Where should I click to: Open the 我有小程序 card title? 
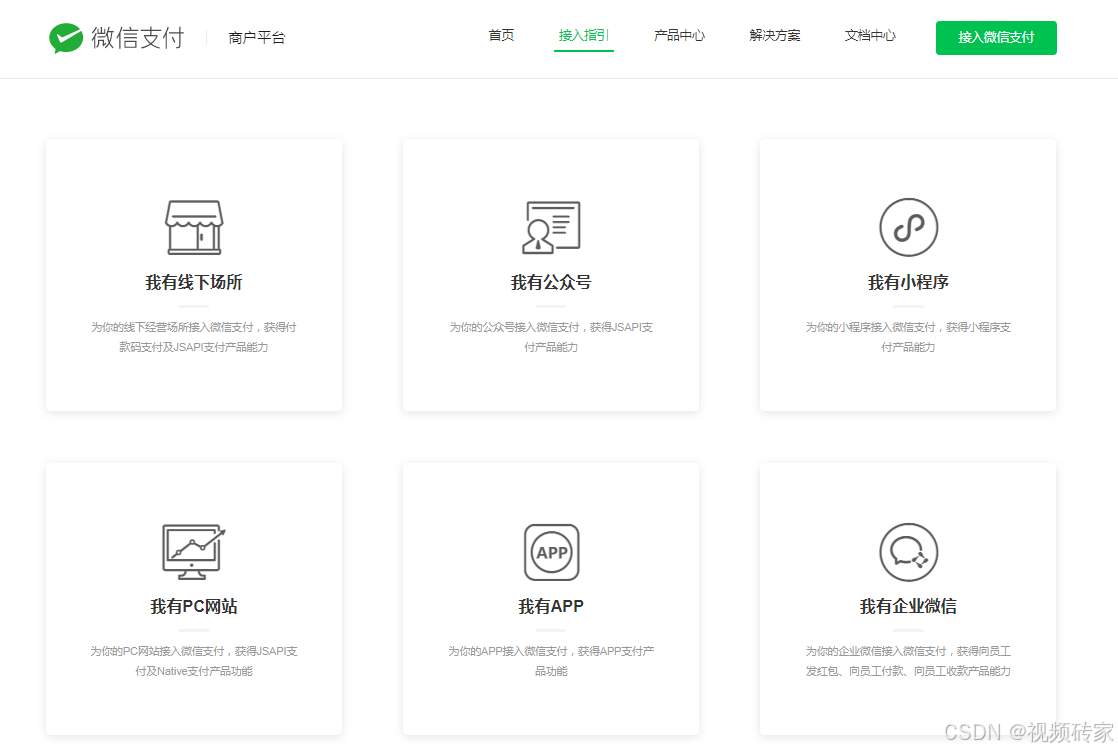click(908, 282)
